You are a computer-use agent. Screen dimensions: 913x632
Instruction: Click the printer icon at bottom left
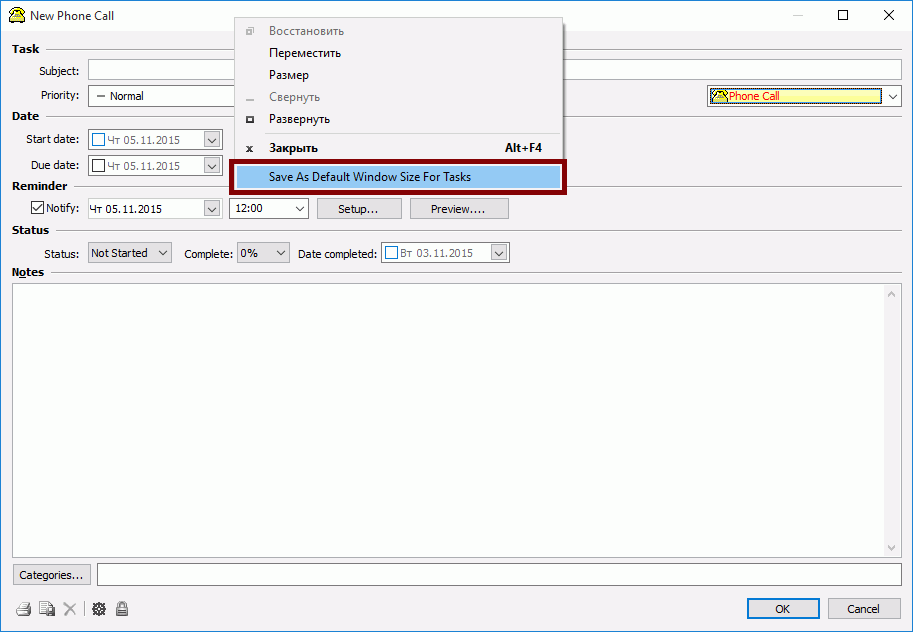point(23,608)
